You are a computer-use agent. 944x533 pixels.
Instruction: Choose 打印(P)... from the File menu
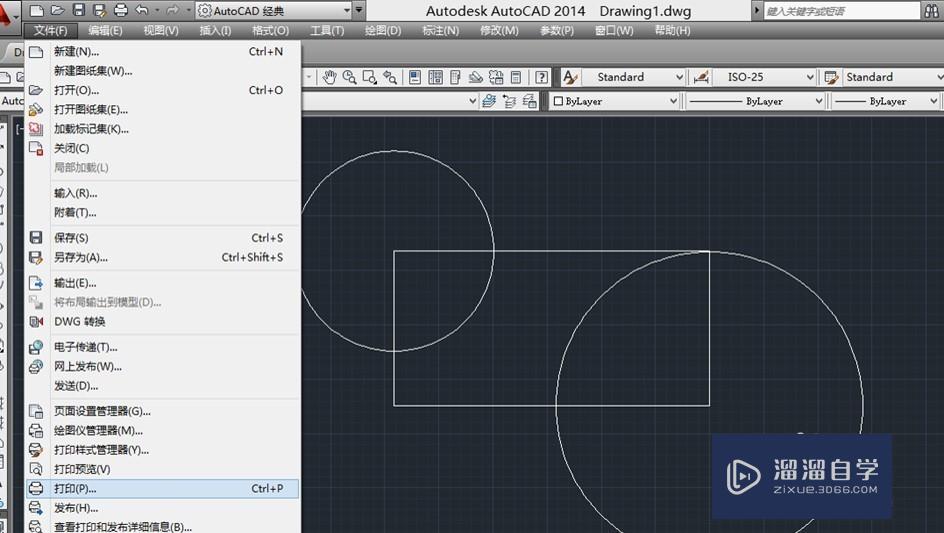click(x=163, y=488)
